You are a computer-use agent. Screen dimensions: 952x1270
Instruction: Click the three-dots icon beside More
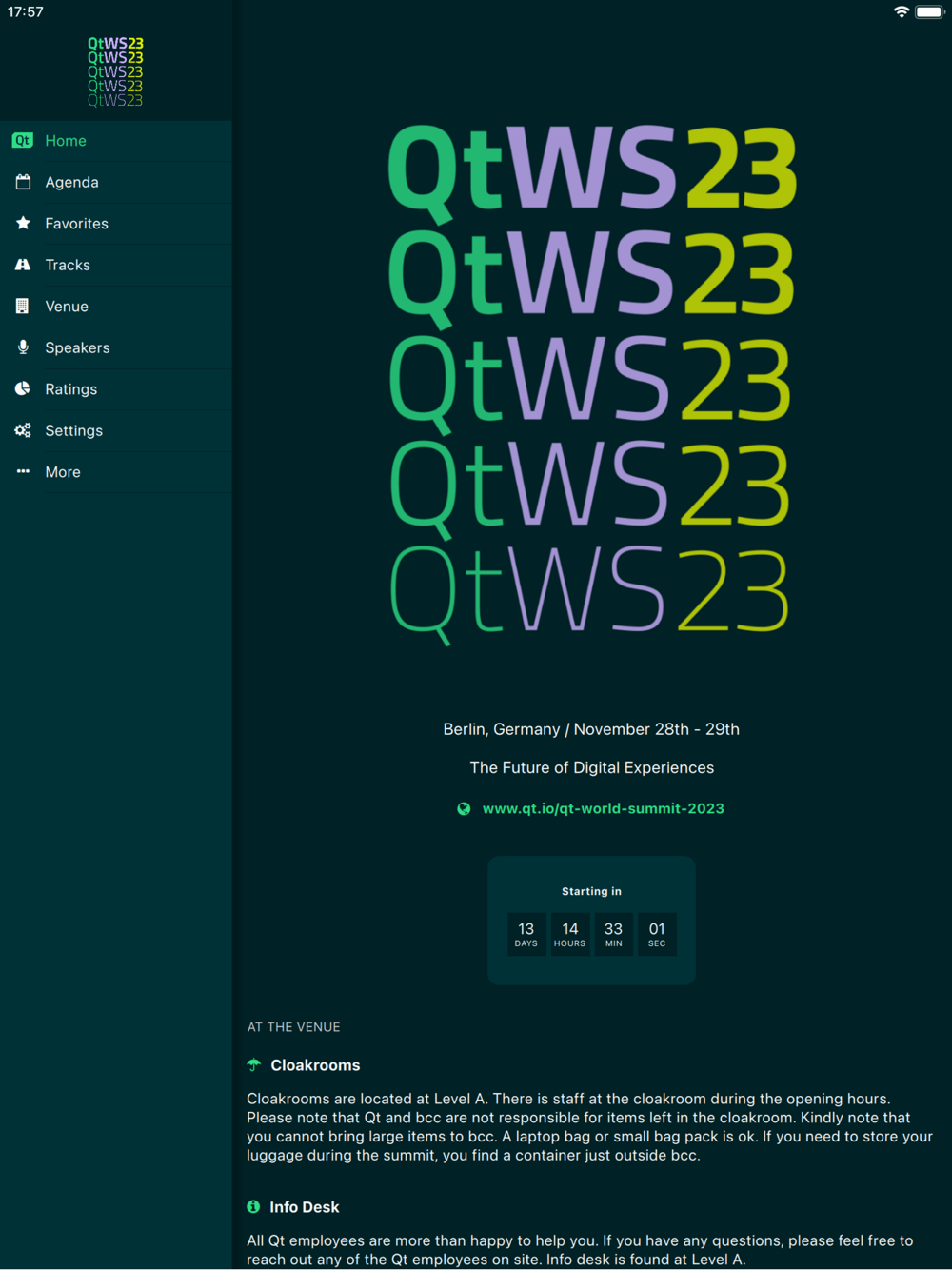pyautogui.click(x=23, y=471)
